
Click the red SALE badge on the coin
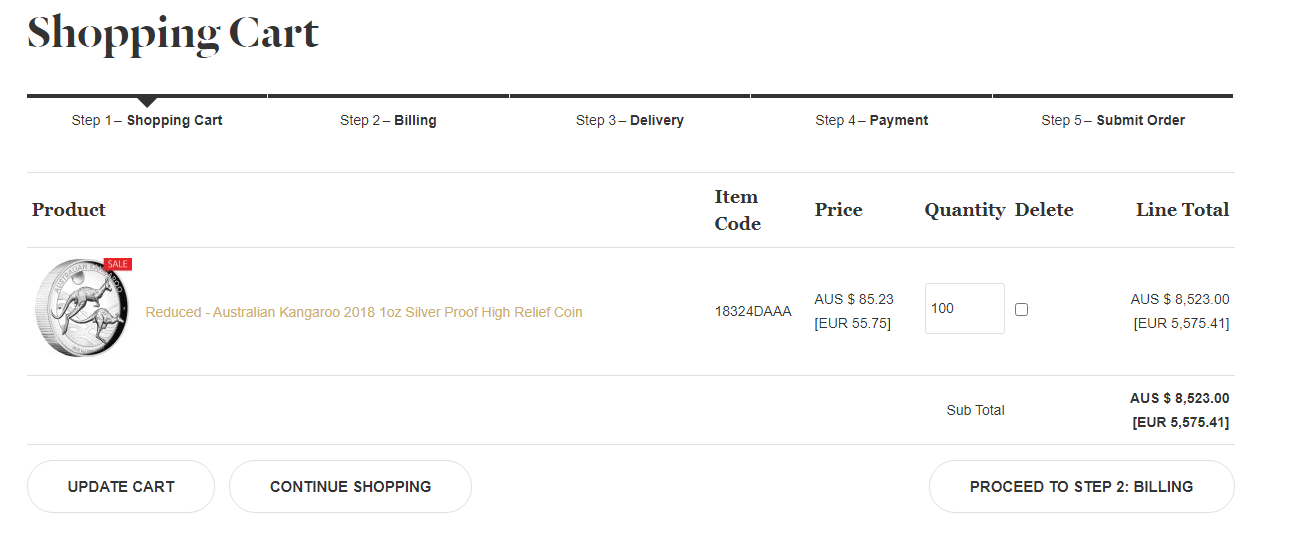click(x=117, y=264)
